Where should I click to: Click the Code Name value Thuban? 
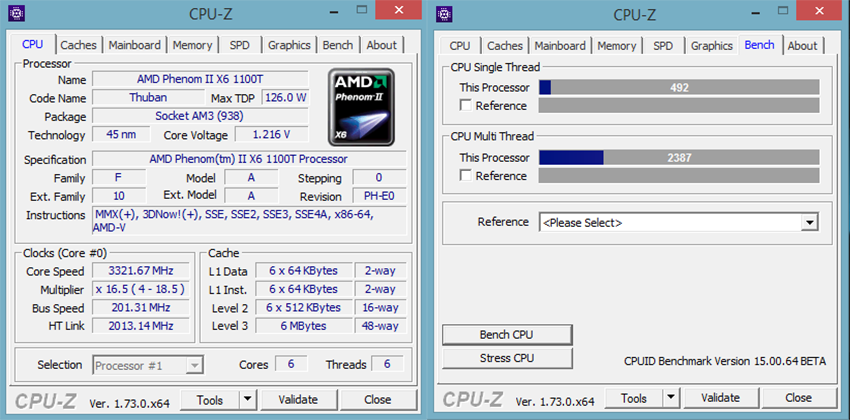pos(148,98)
